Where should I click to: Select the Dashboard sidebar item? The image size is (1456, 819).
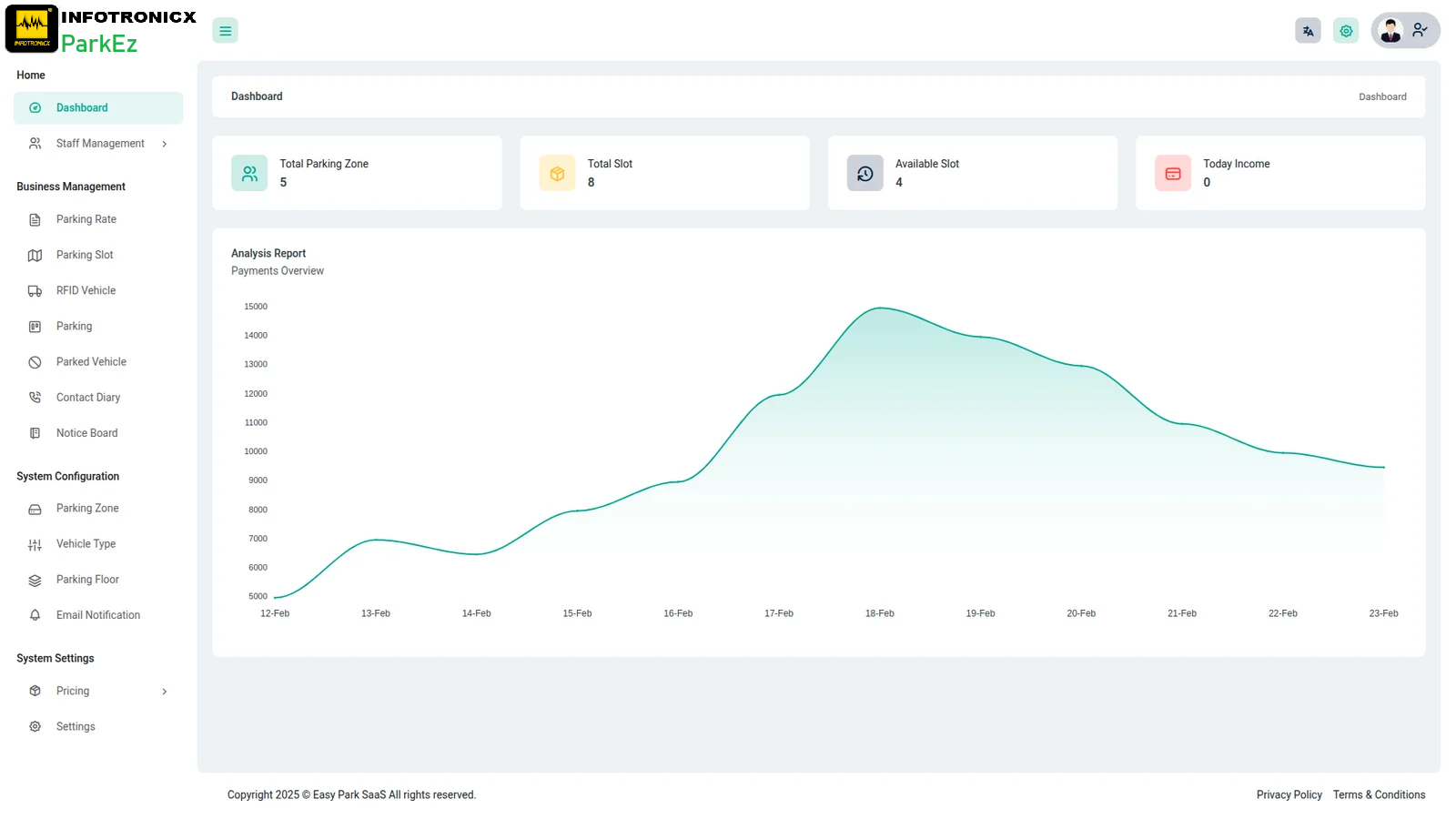[82, 108]
